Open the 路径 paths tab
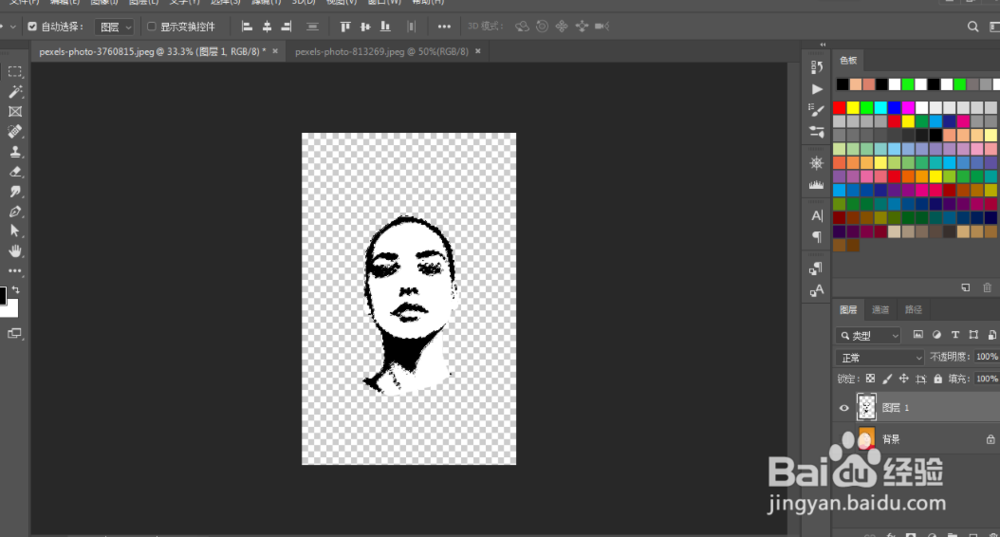The width and height of the screenshot is (1000, 537). [x=913, y=309]
